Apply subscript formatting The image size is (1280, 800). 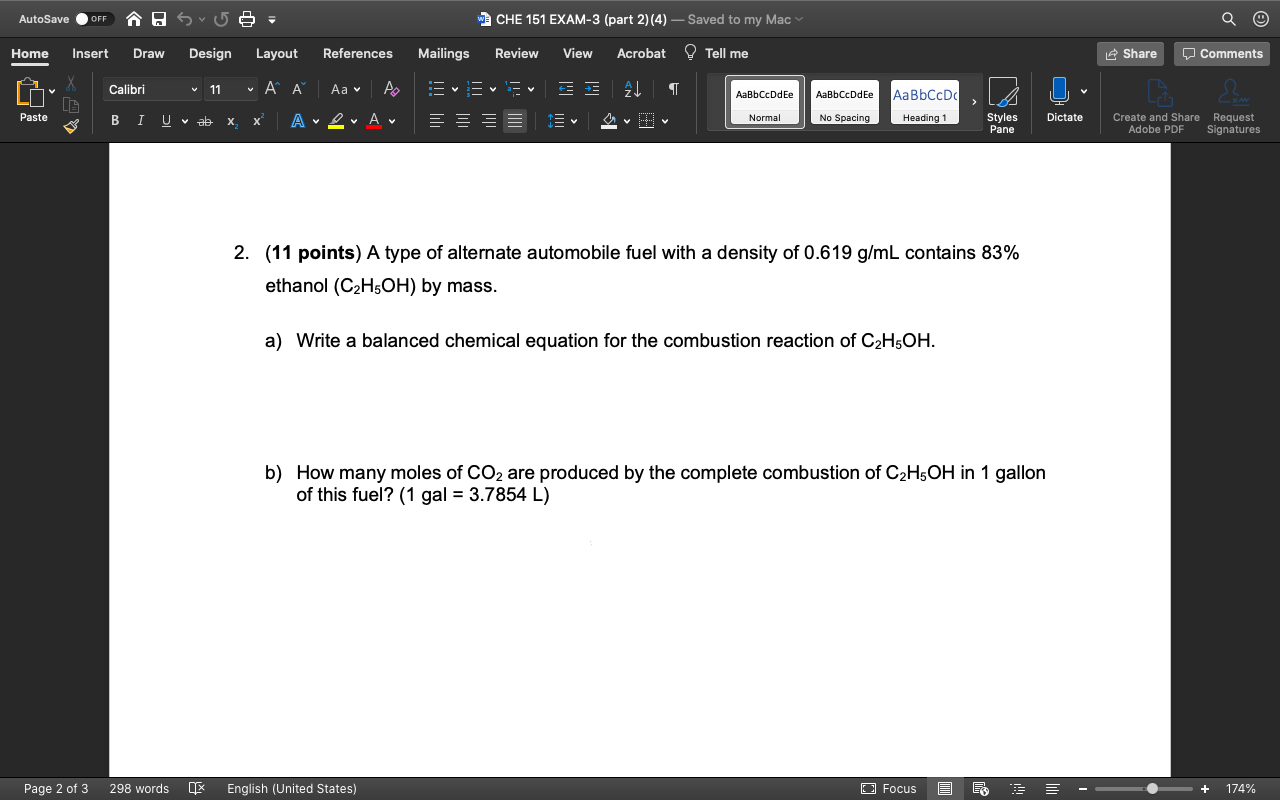(x=230, y=120)
